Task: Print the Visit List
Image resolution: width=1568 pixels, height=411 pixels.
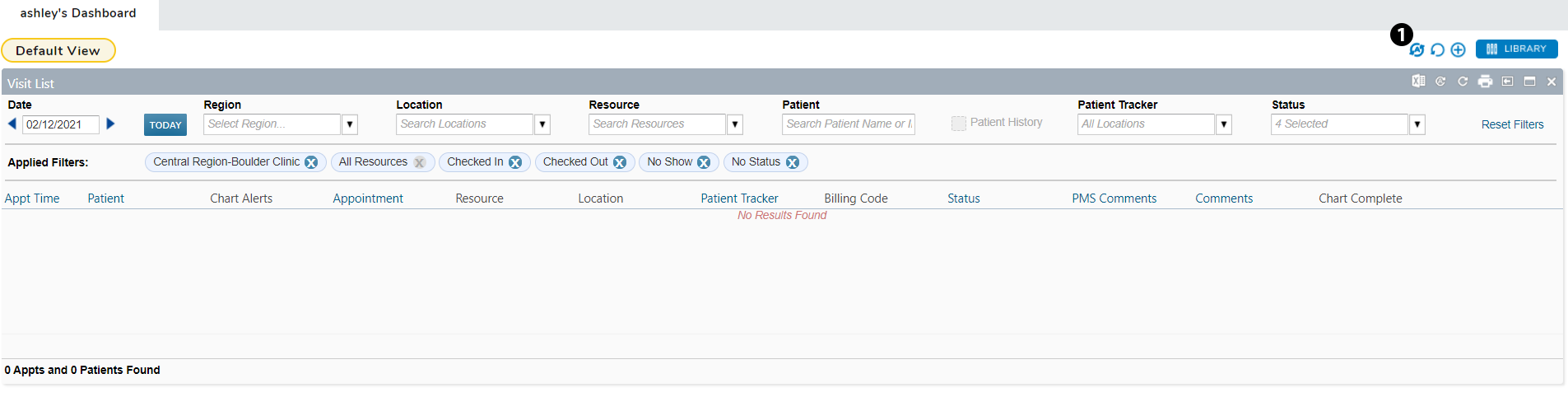Action: [x=1485, y=82]
